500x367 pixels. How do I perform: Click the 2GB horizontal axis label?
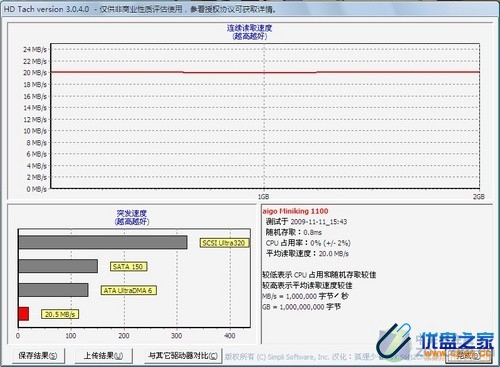coord(479,197)
